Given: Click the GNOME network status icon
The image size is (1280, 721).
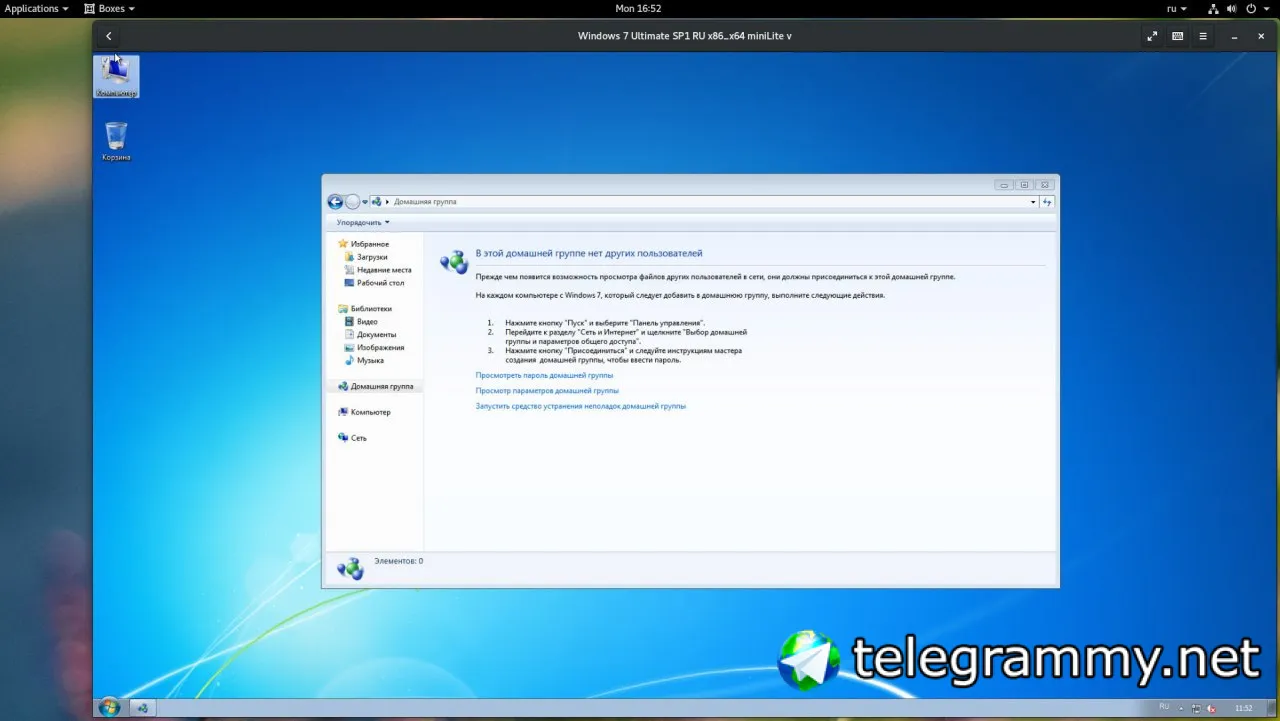Looking at the screenshot, I should [1213, 8].
